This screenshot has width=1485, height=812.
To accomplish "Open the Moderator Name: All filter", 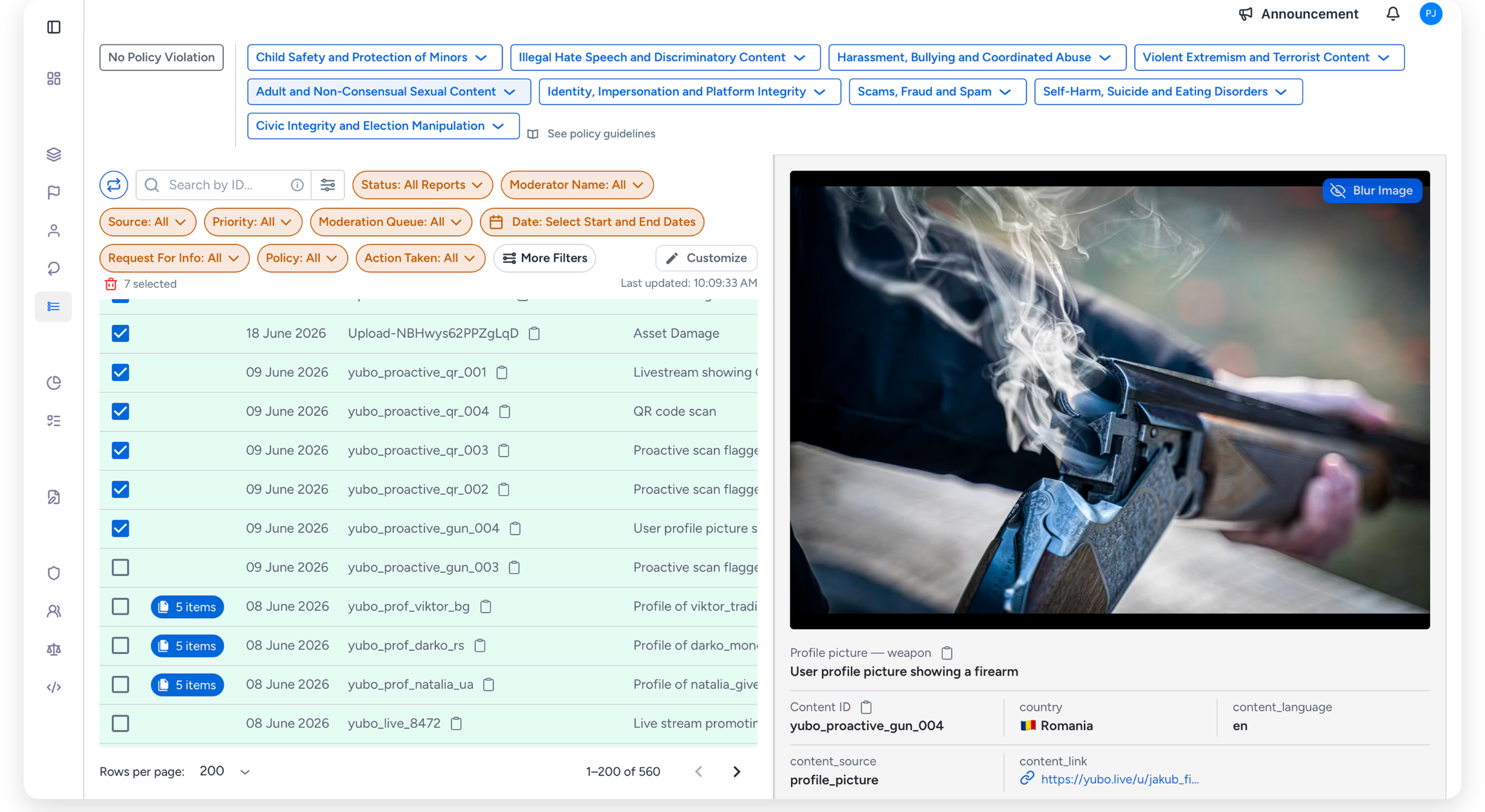I will point(577,185).
